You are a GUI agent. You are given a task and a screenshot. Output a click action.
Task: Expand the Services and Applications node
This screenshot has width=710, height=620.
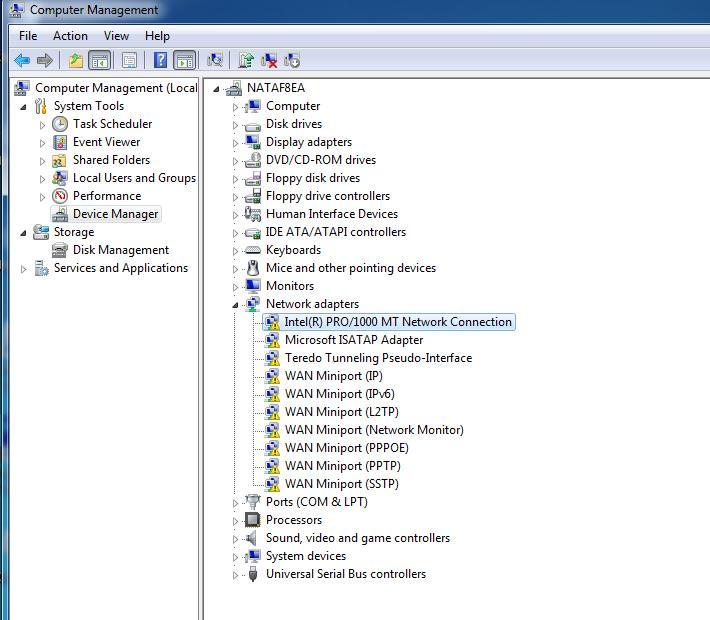pos(23,269)
